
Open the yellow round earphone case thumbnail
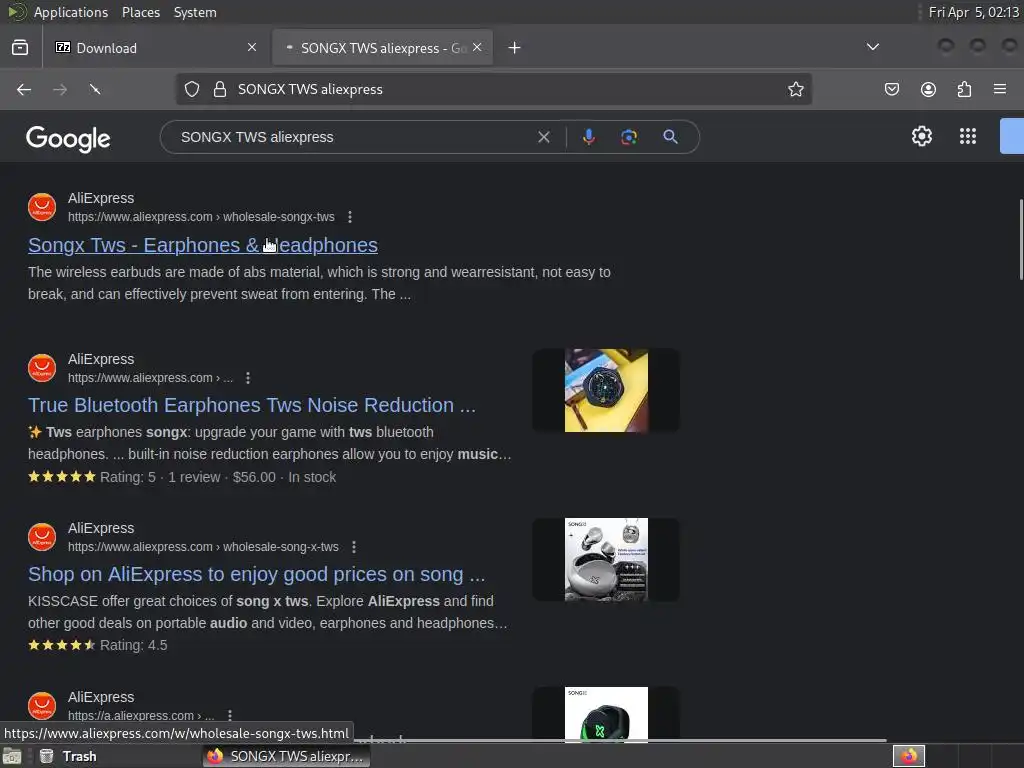(606, 391)
